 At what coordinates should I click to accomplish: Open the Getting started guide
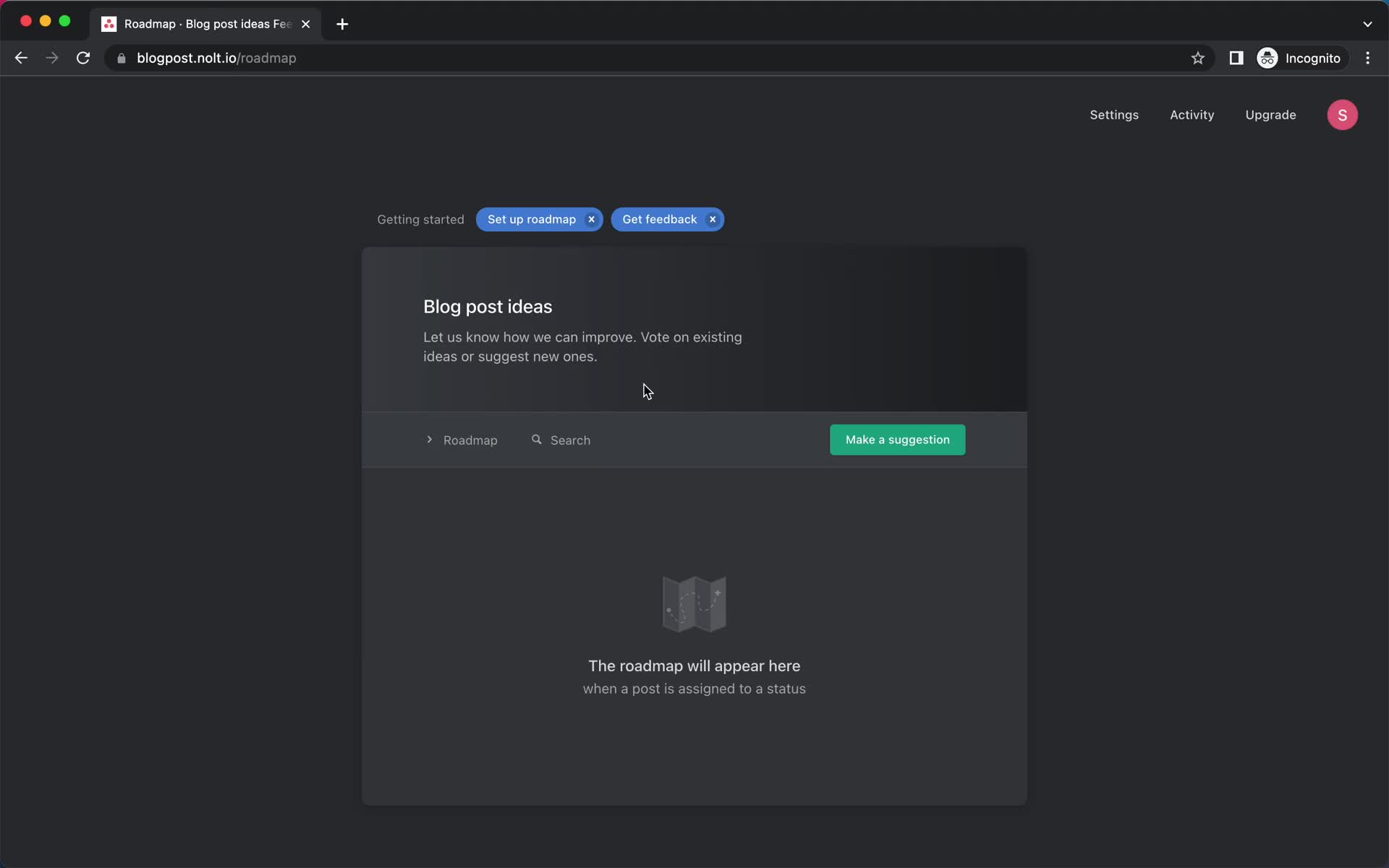pyautogui.click(x=419, y=219)
